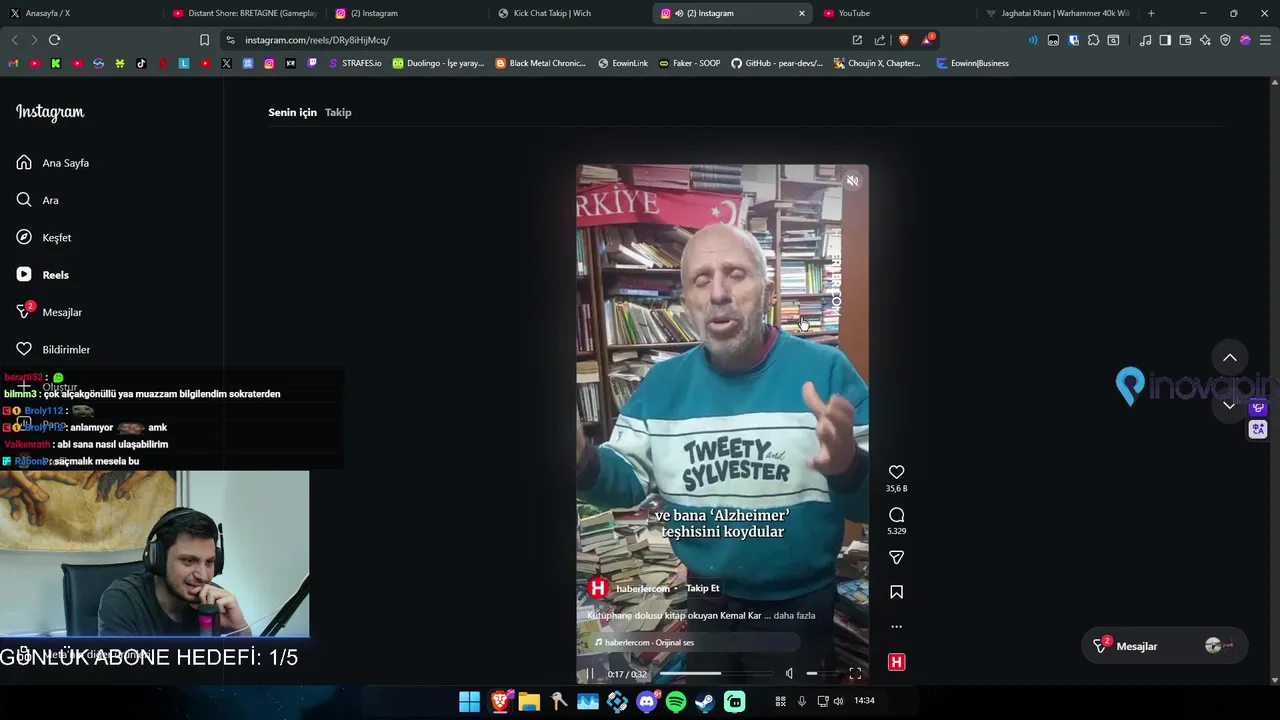Viewport: 1280px width, 720px height.
Task: Open Black Metal Chronic bookmark
Action: pyautogui.click(x=541, y=63)
